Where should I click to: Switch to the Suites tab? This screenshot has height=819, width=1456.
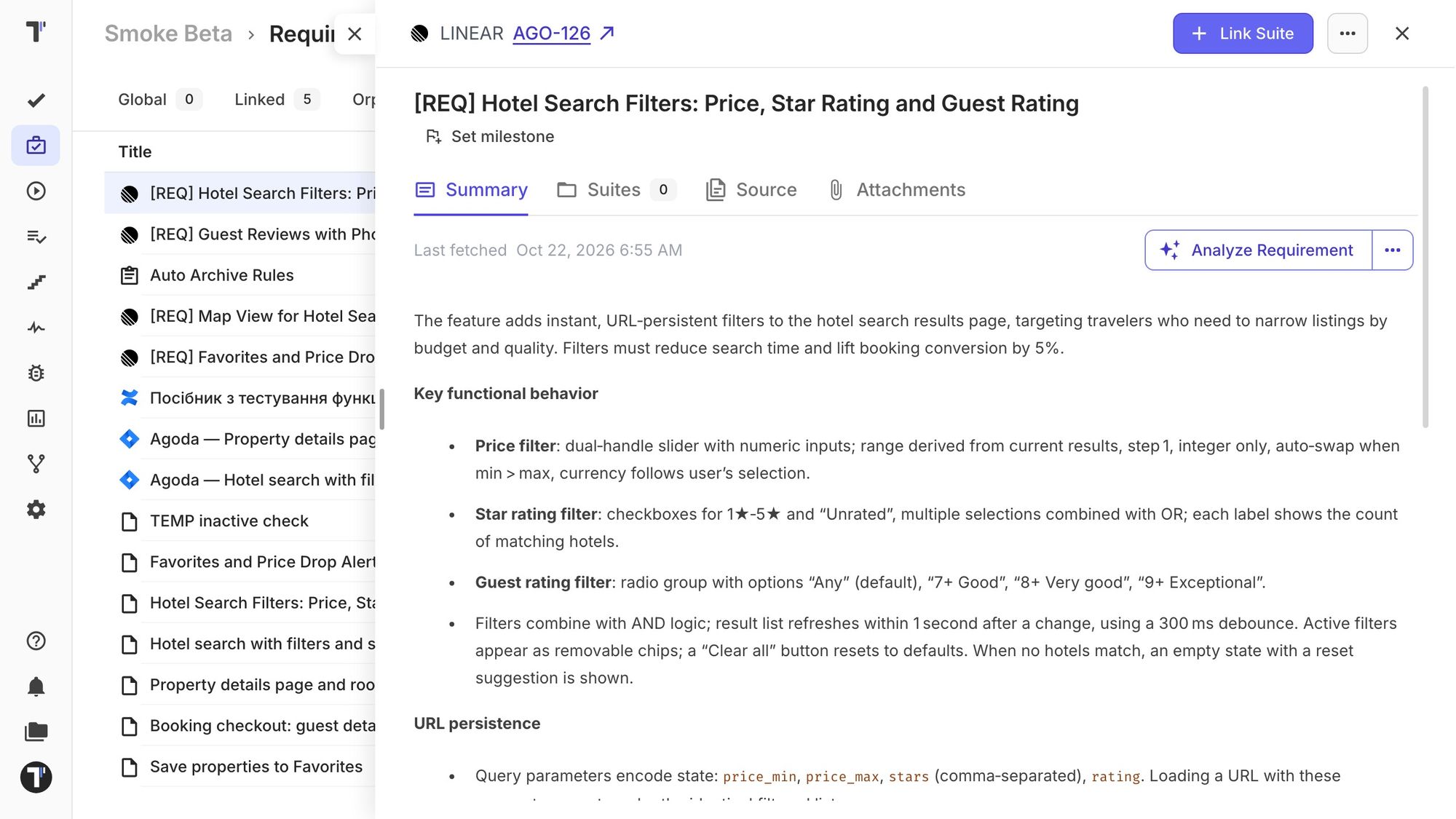(x=616, y=190)
